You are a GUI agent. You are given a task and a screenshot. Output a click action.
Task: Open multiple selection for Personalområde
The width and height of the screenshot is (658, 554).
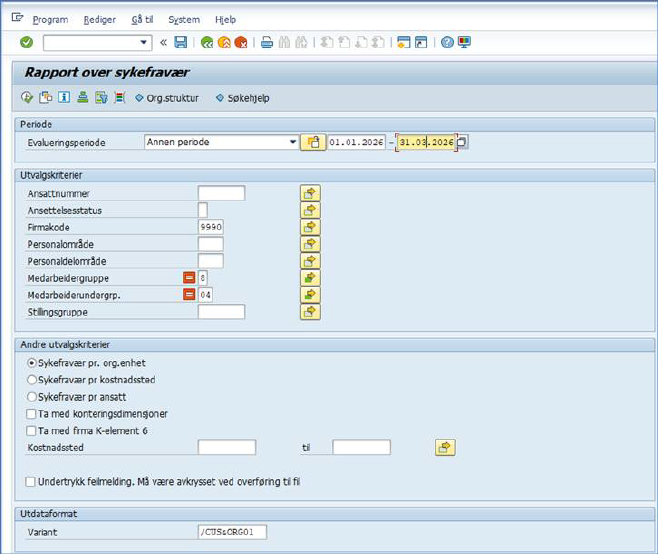click(310, 244)
